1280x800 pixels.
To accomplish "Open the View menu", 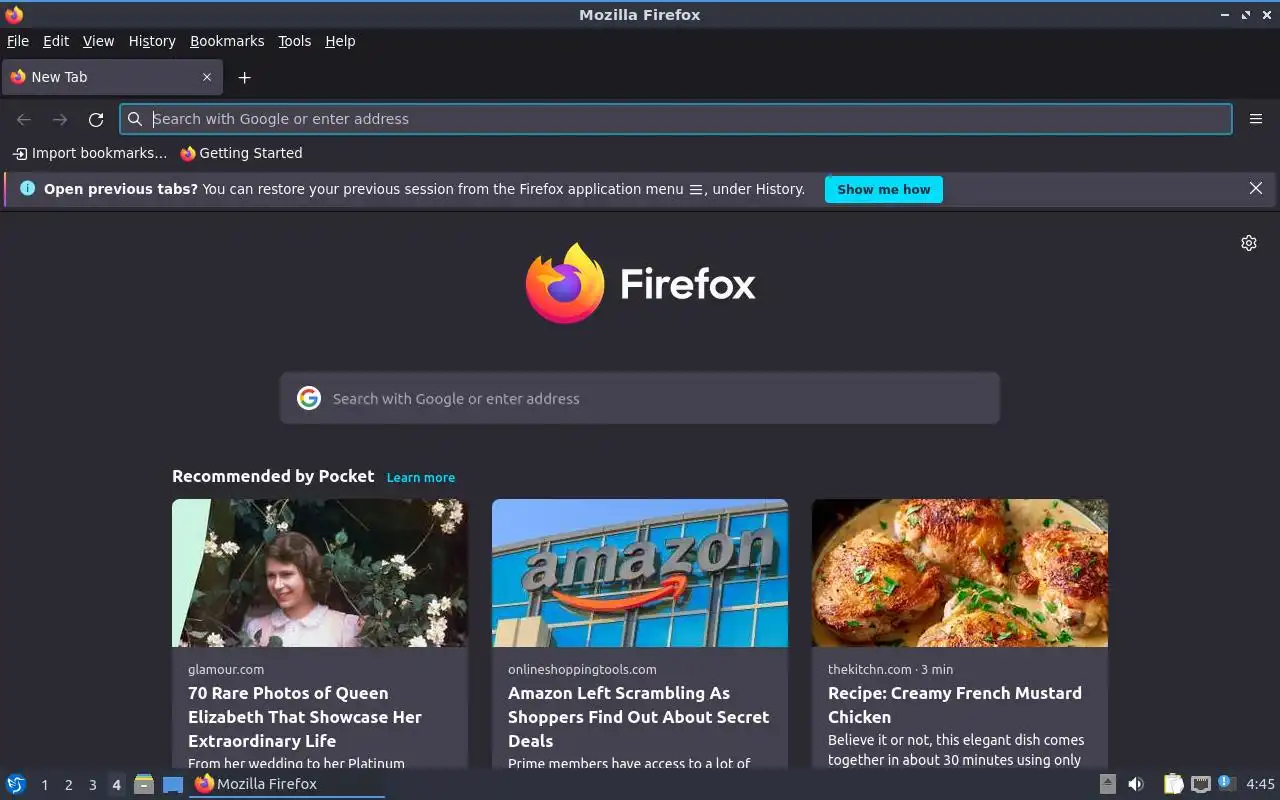I will point(98,41).
